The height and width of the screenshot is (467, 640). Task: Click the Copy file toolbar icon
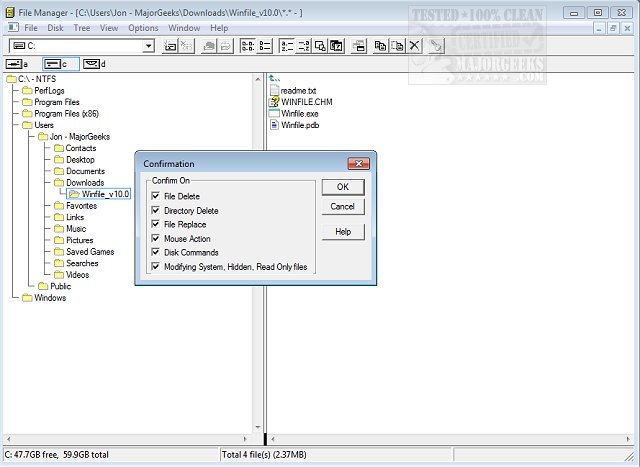pyautogui.click(x=380, y=46)
